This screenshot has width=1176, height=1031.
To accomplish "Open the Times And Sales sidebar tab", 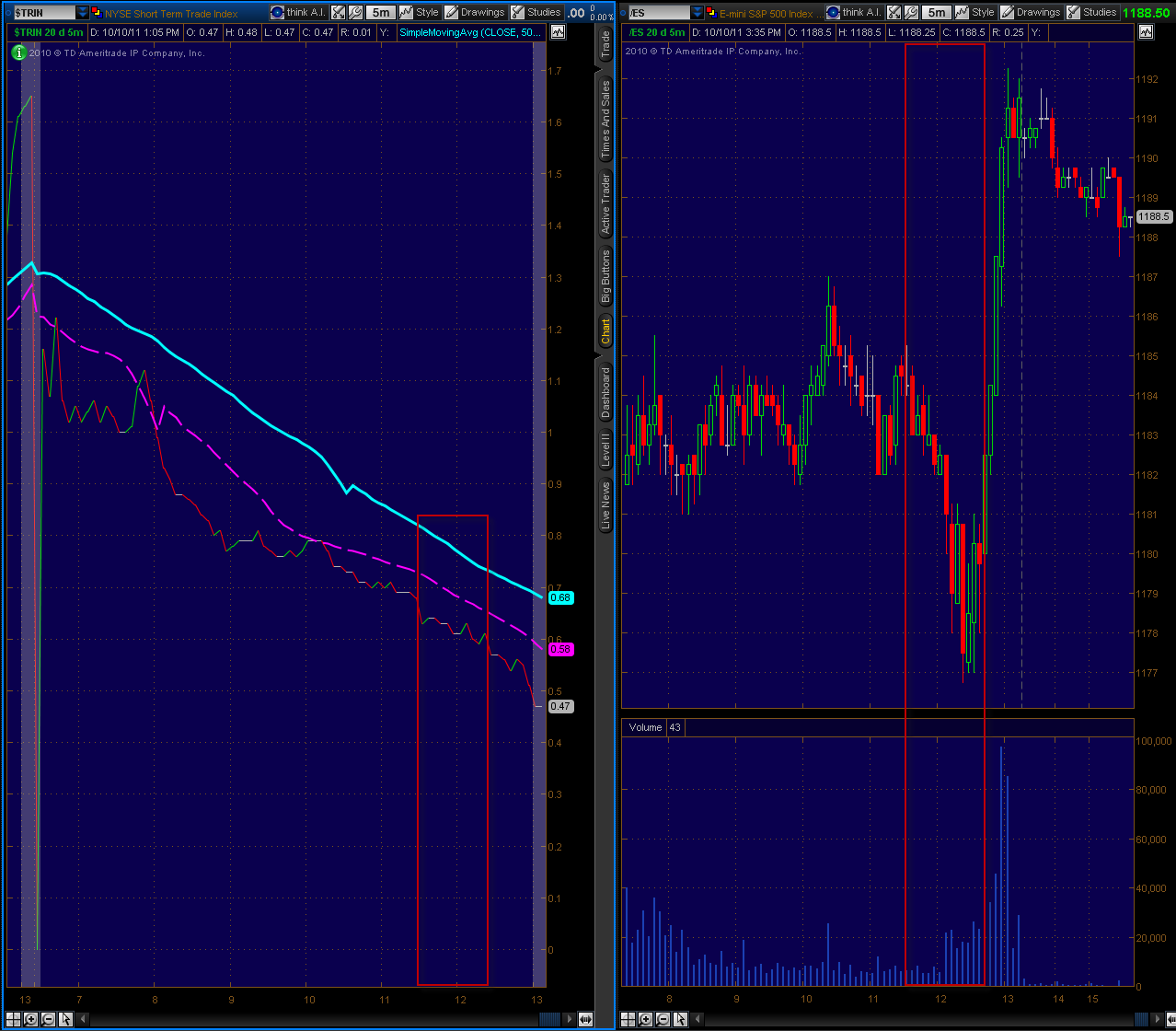I will (x=605, y=120).
